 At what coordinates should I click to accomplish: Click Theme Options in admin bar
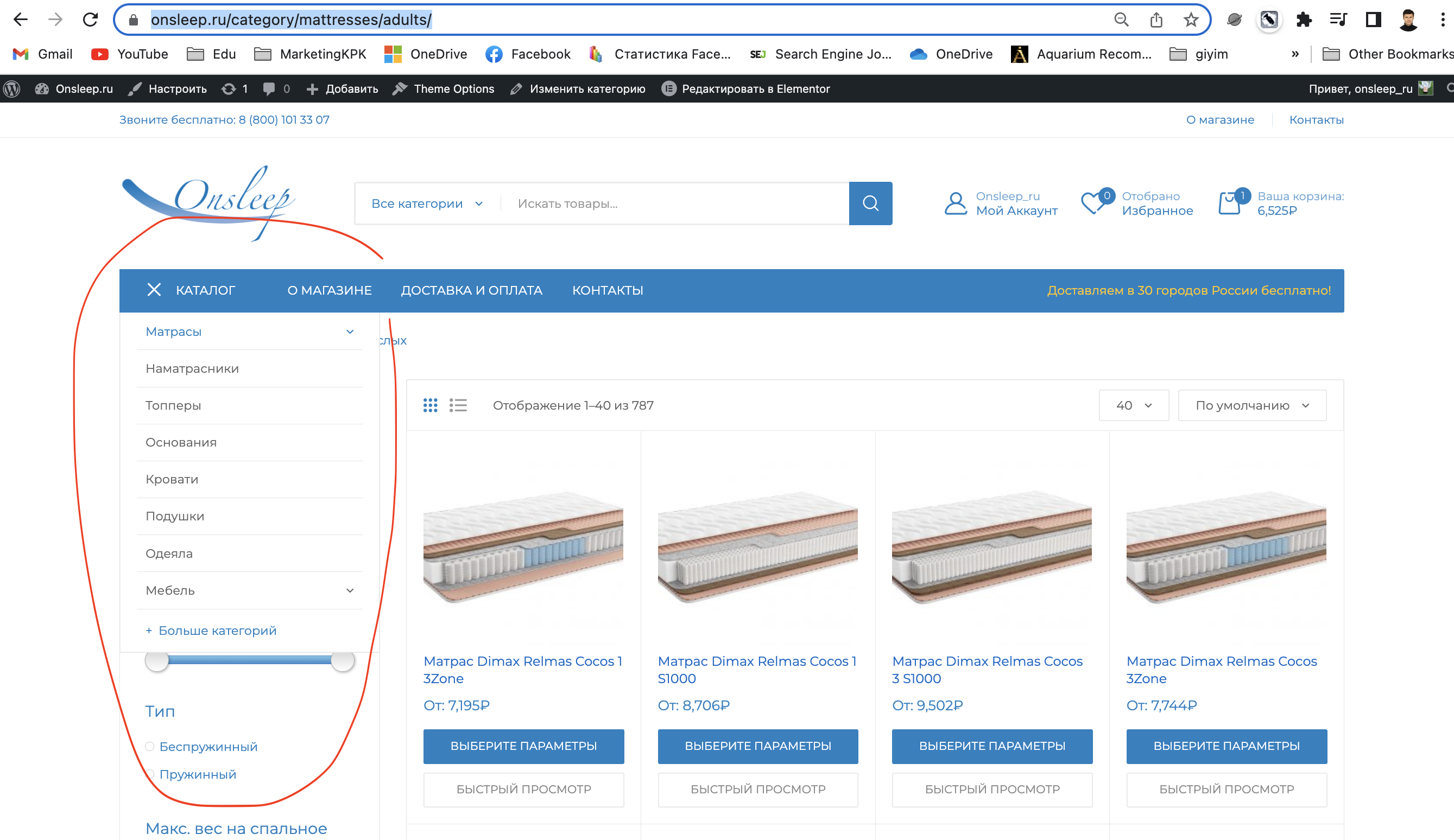tap(444, 89)
